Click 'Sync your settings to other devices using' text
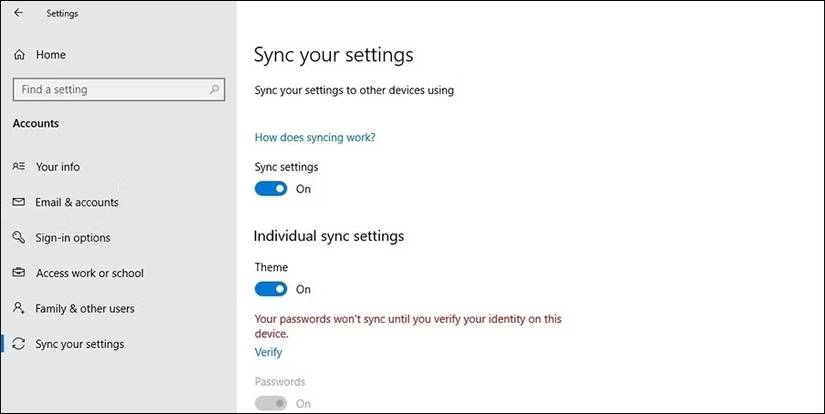Viewport: 825px width, 414px height. coord(354,90)
